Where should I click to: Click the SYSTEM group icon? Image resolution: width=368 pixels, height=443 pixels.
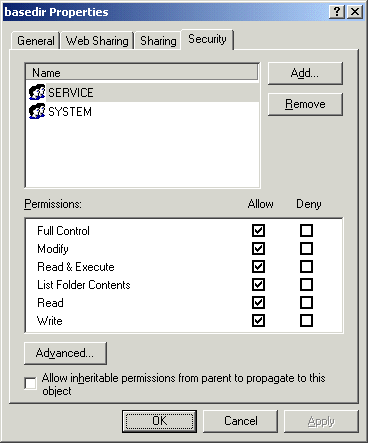coord(37,111)
